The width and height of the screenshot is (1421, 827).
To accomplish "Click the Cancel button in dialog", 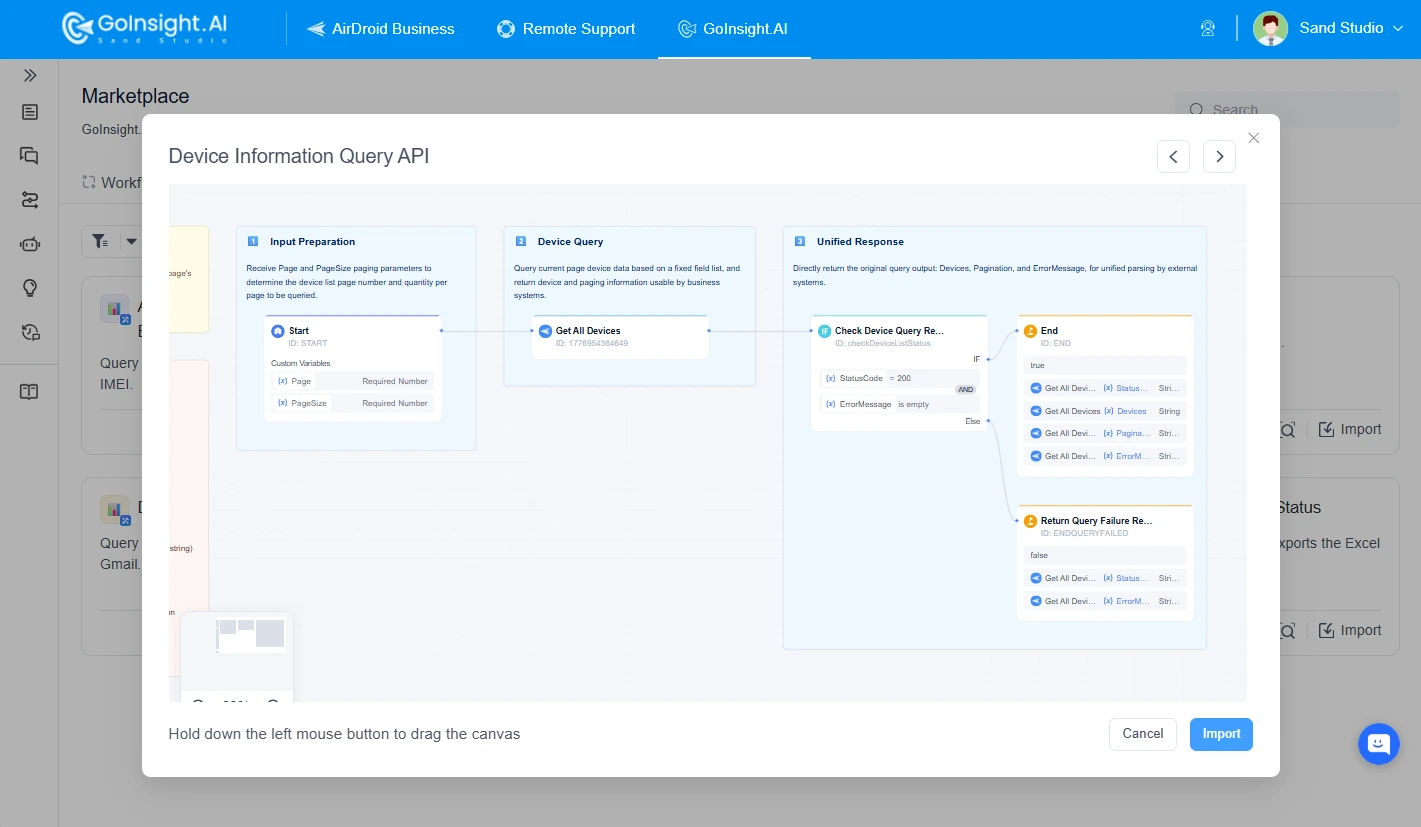I will (x=1143, y=734).
